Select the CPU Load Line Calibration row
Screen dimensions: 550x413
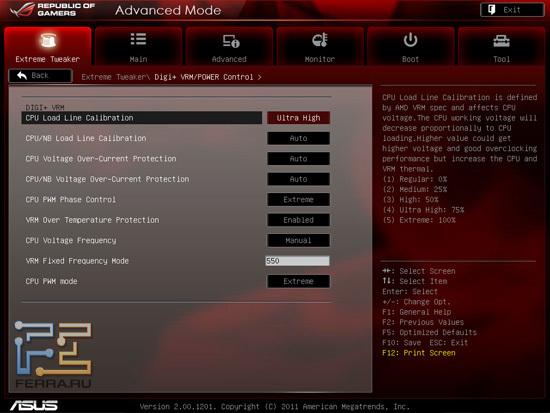pos(142,118)
